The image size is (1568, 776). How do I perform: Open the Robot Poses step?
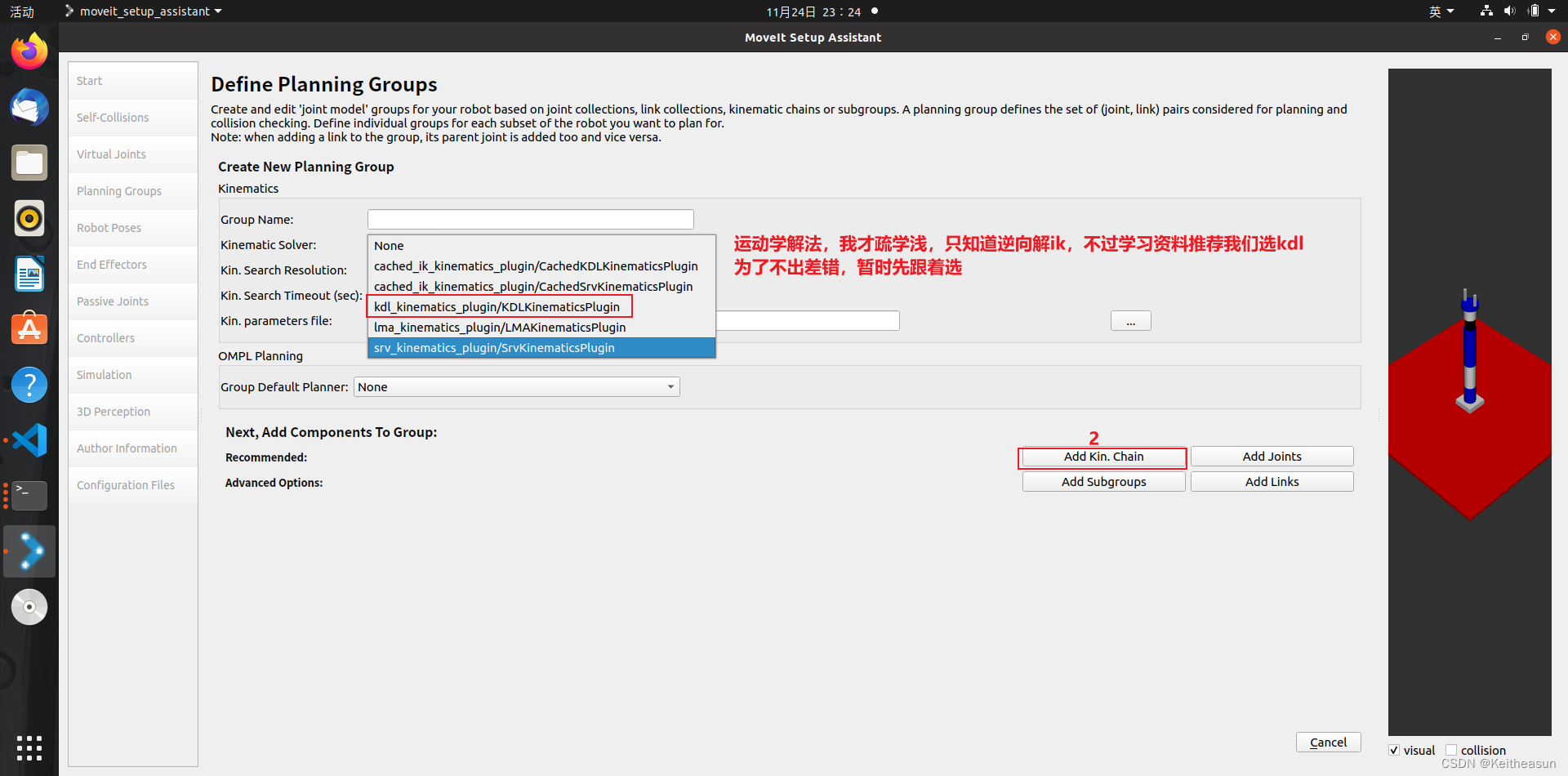133,228
